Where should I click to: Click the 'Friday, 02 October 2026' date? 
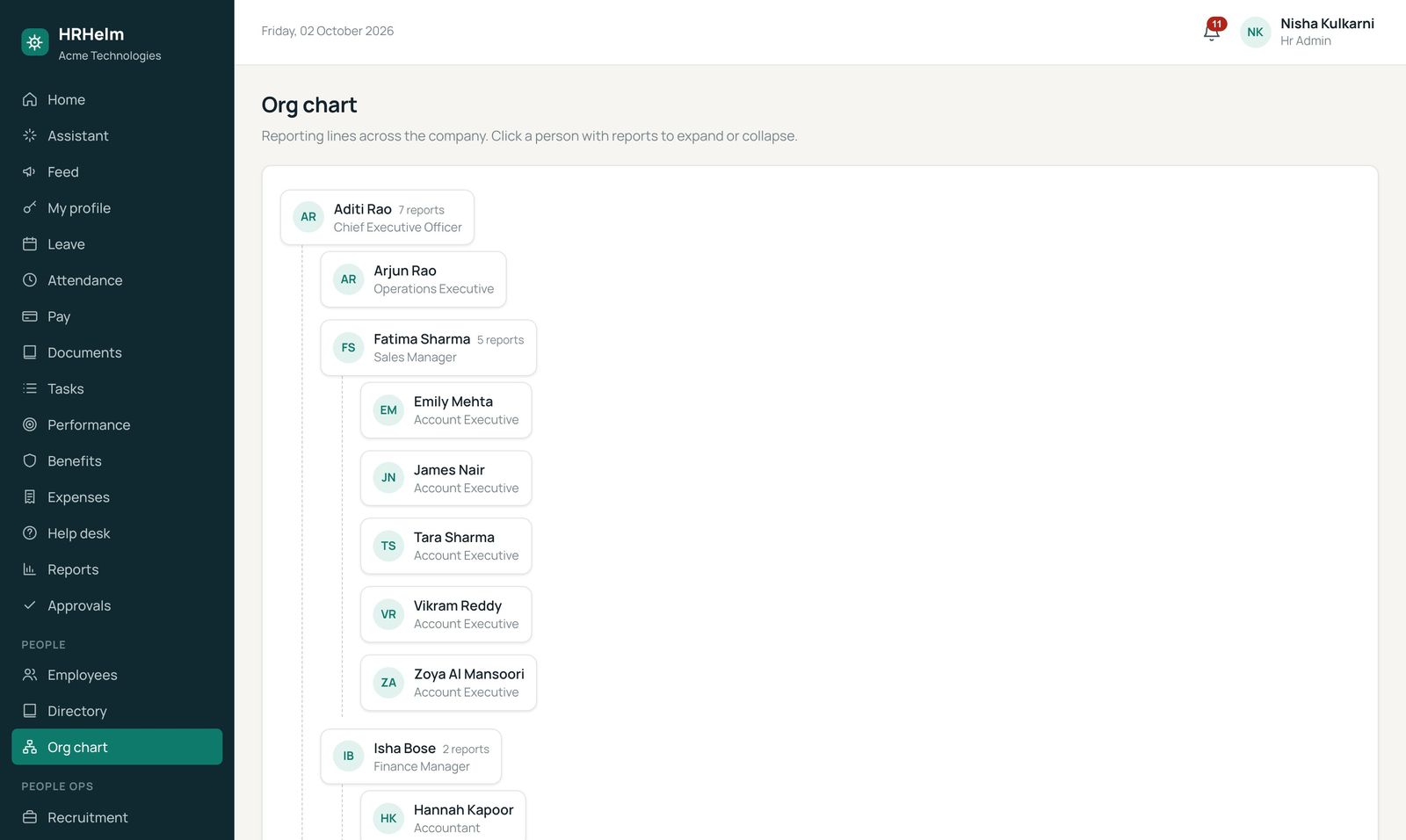[x=327, y=31]
